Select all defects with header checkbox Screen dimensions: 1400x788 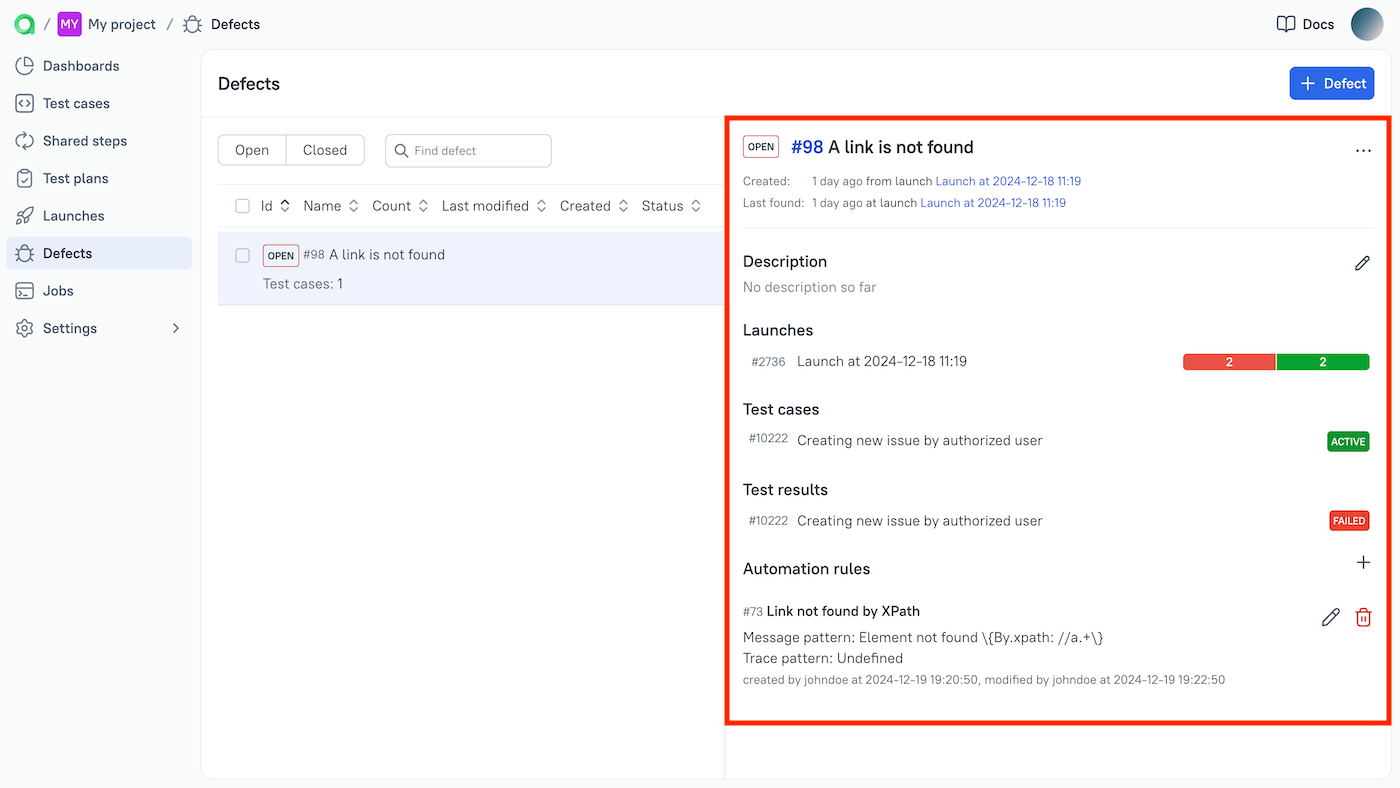pyautogui.click(x=242, y=206)
